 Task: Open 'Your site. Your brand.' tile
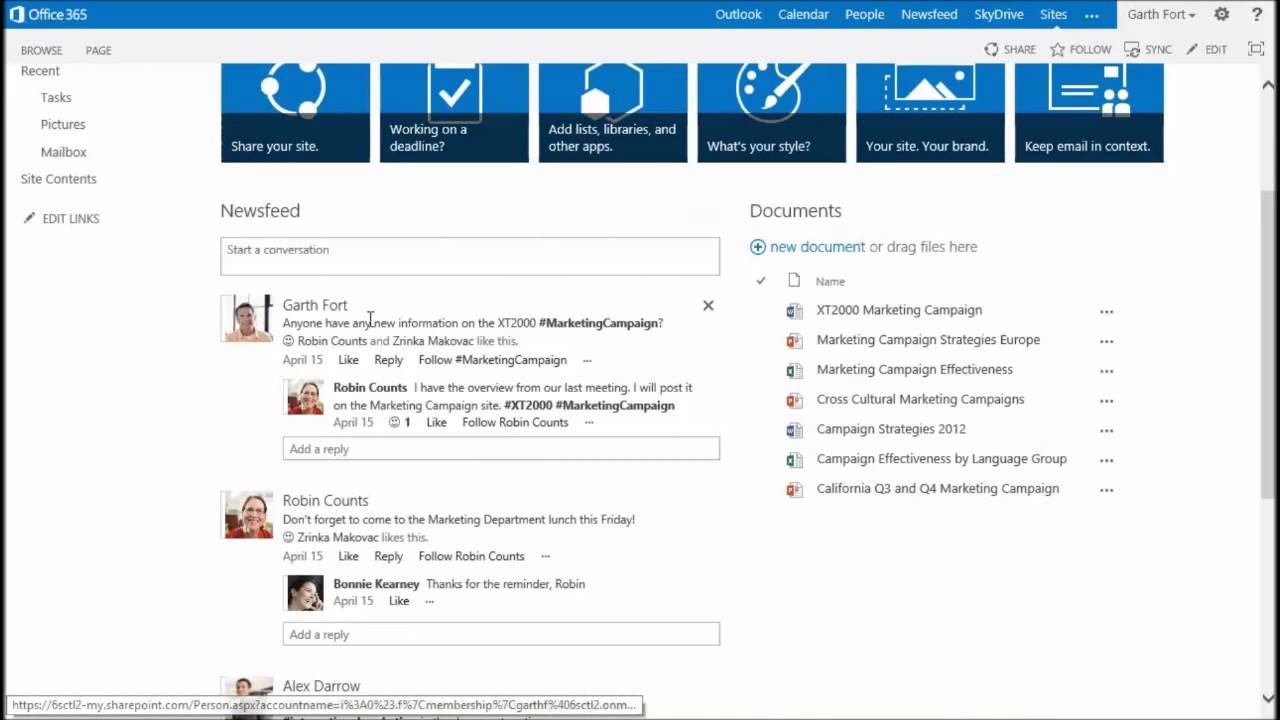(x=930, y=112)
